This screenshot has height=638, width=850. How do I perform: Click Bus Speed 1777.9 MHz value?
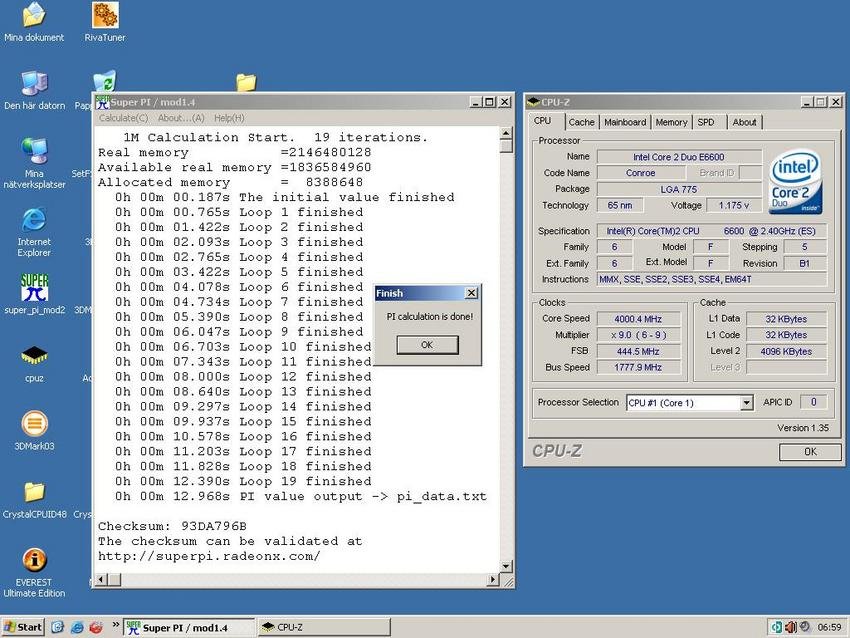pyautogui.click(x=638, y=367)
